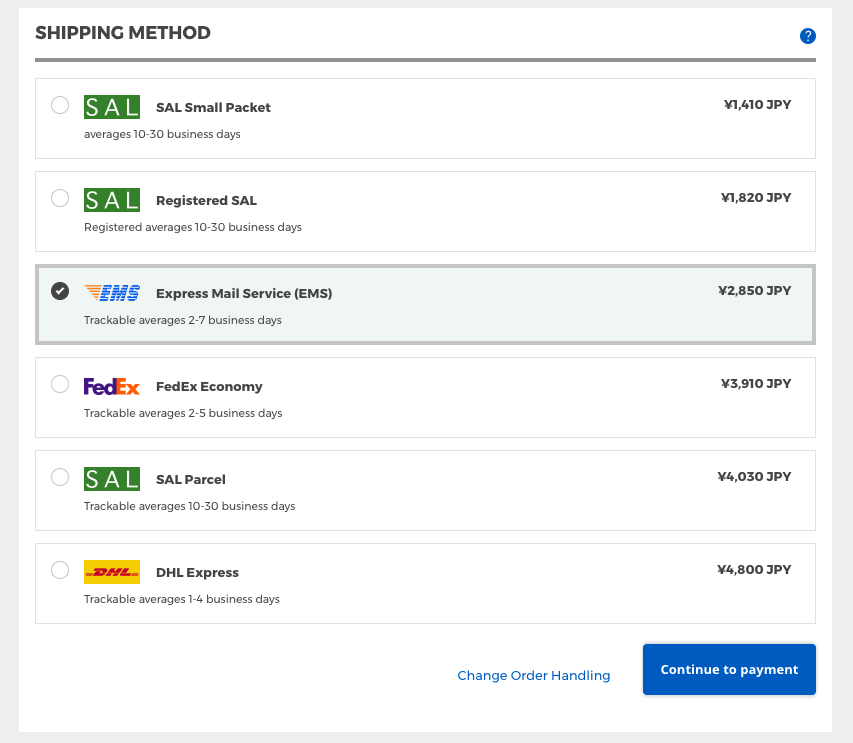The width and height of the screenshot is (853, 743).
Task: Click the SHIPPING METHOD heading
Action: coord(123,33)
